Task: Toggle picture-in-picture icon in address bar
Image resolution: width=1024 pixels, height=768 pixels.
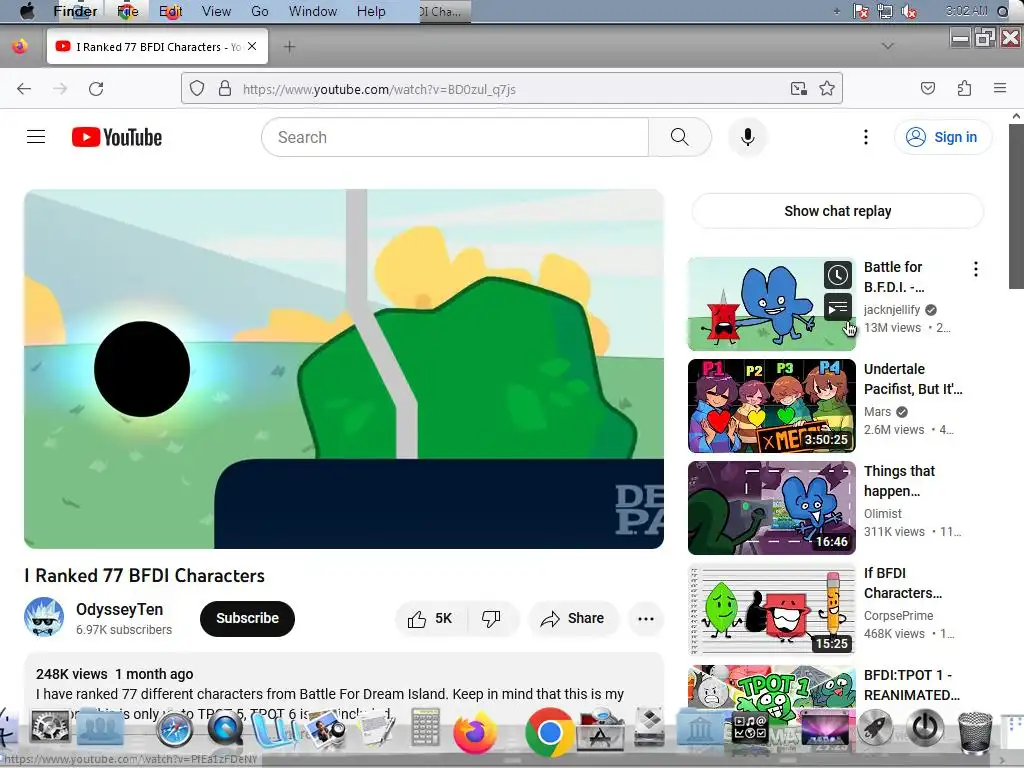Action: (799, 88)
